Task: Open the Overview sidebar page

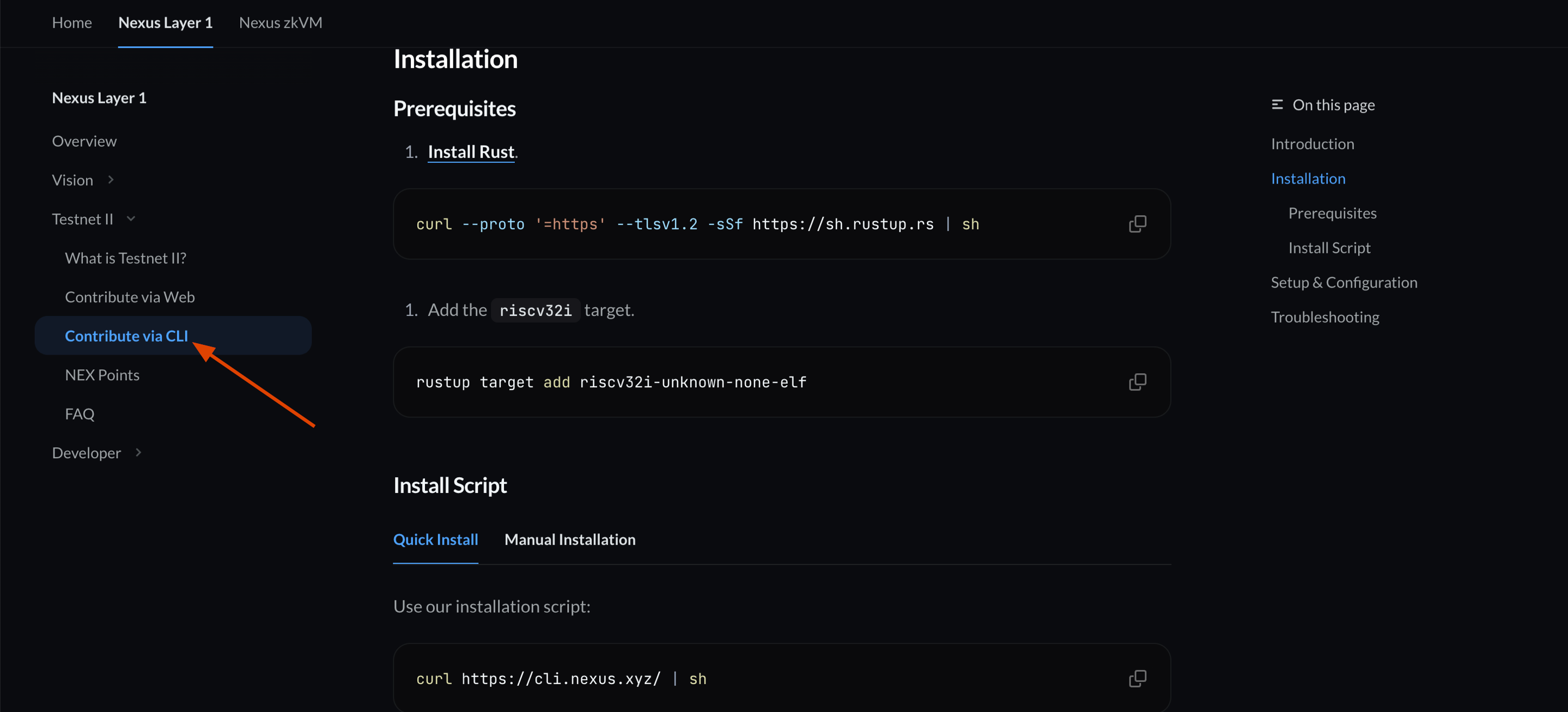Action: click(84, 141)
